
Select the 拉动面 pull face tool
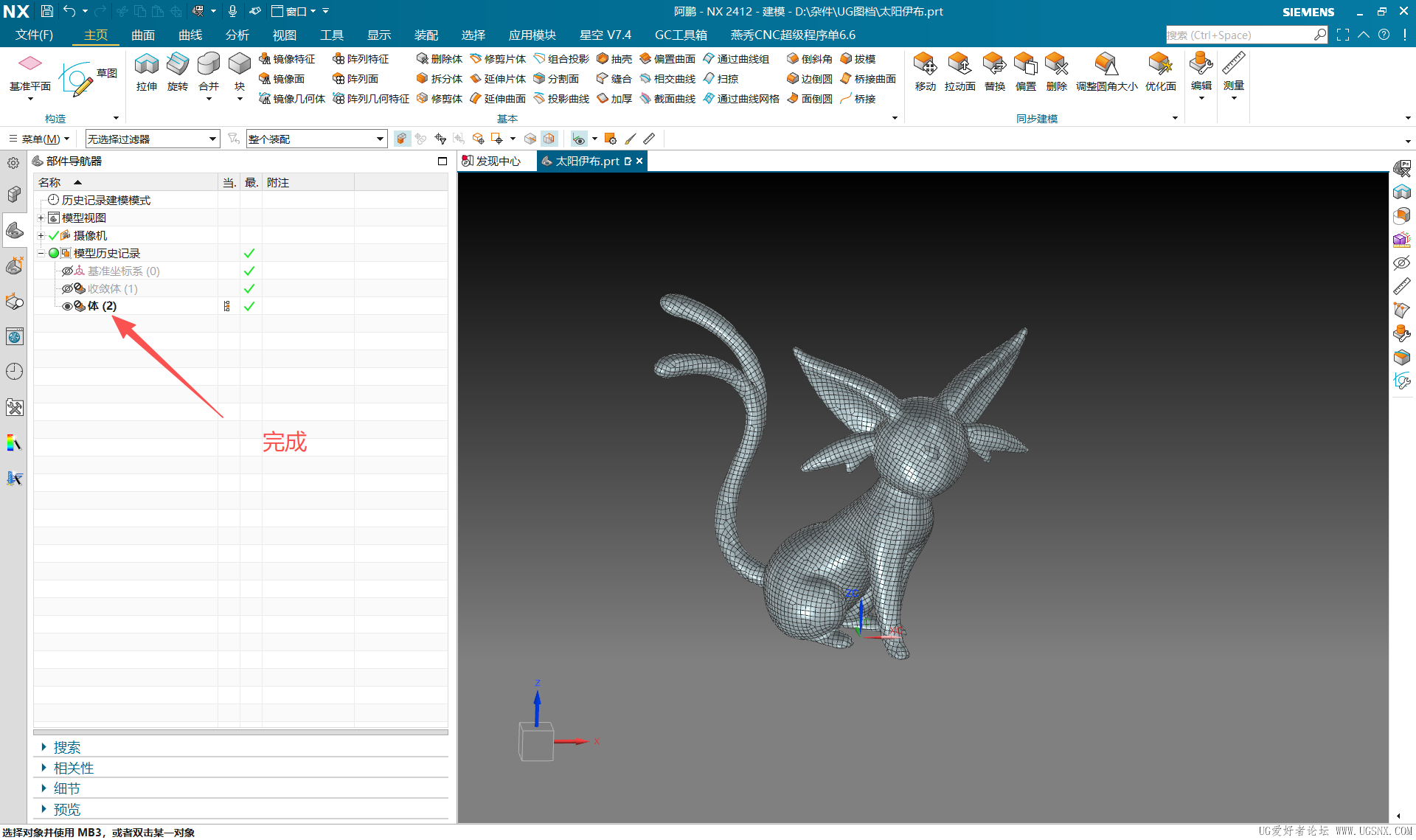point(959,72)
